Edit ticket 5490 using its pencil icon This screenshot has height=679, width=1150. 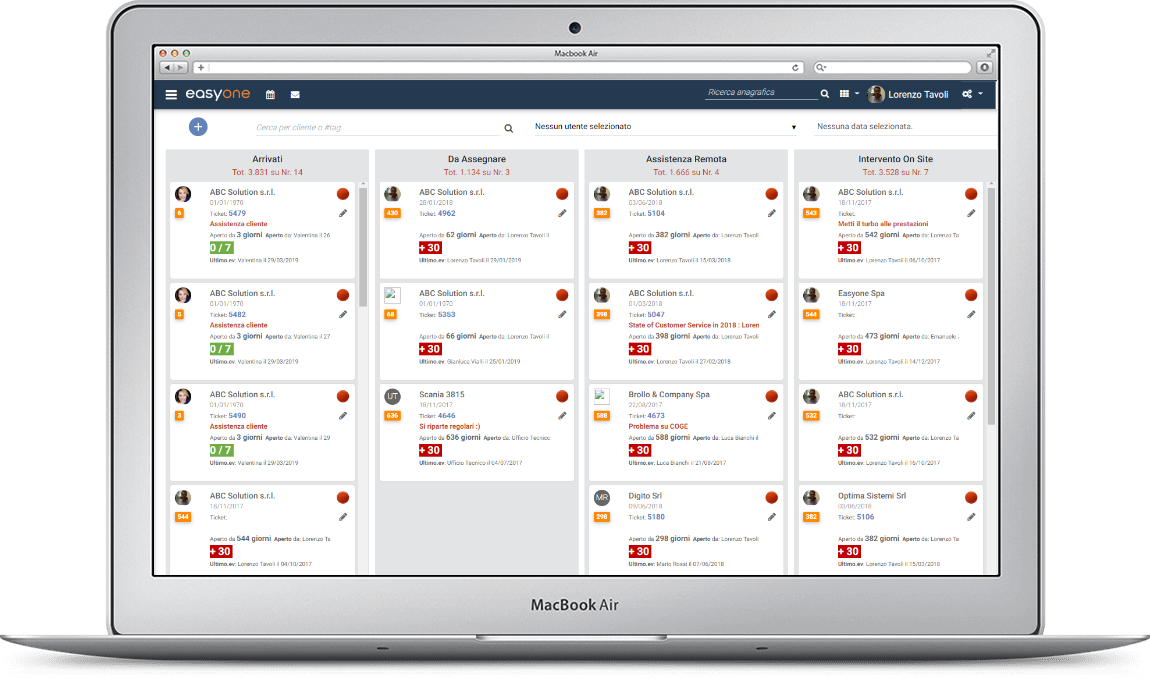click(343, 416)
